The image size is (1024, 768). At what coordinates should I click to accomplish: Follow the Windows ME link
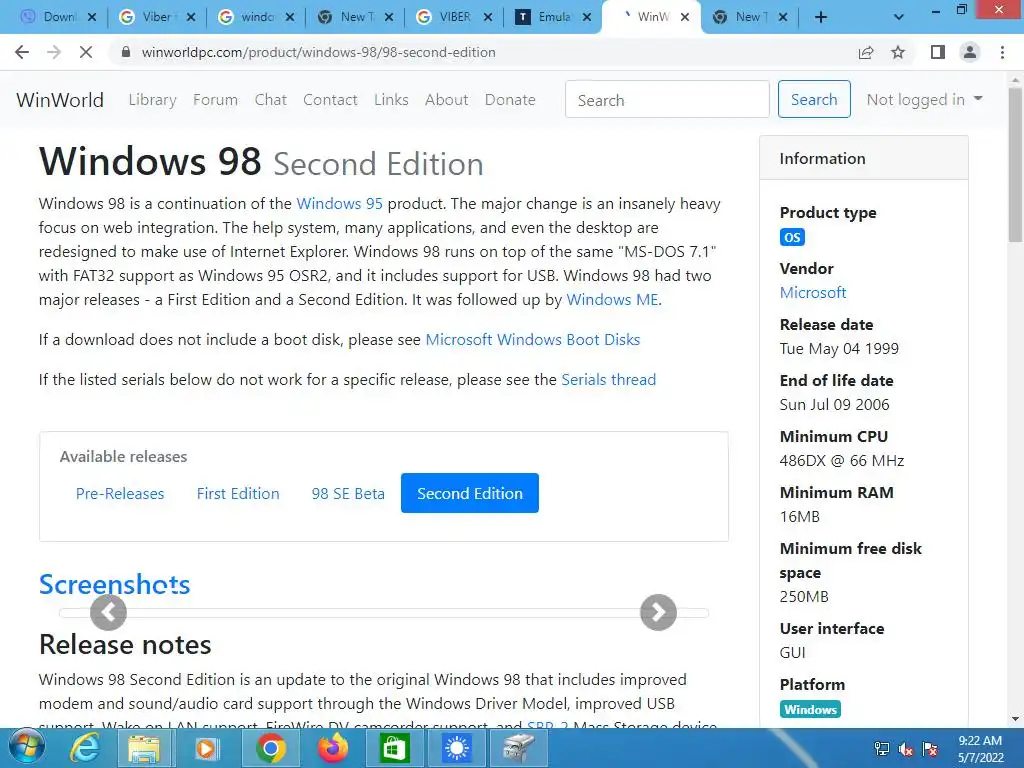tap(612, 300)
